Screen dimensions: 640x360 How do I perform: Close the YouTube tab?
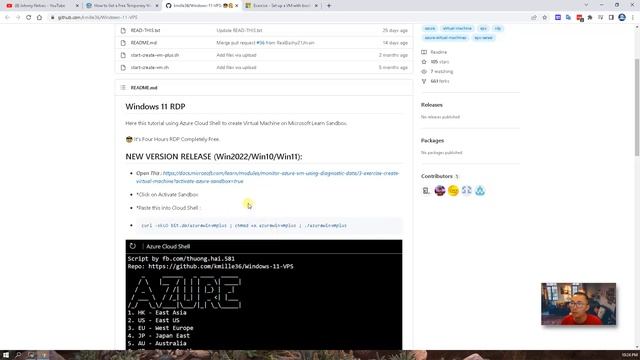pos(78,6)
